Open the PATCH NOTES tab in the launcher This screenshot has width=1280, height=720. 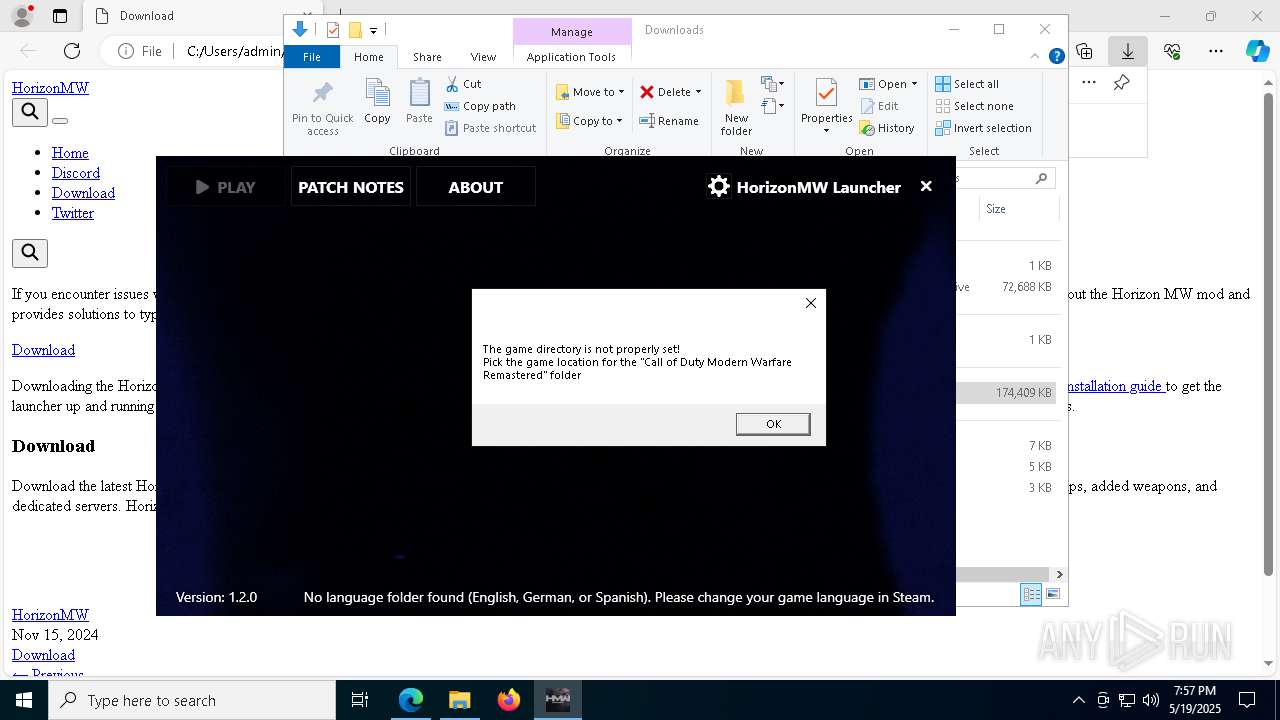pyautogui.click(x=351, y=187)
